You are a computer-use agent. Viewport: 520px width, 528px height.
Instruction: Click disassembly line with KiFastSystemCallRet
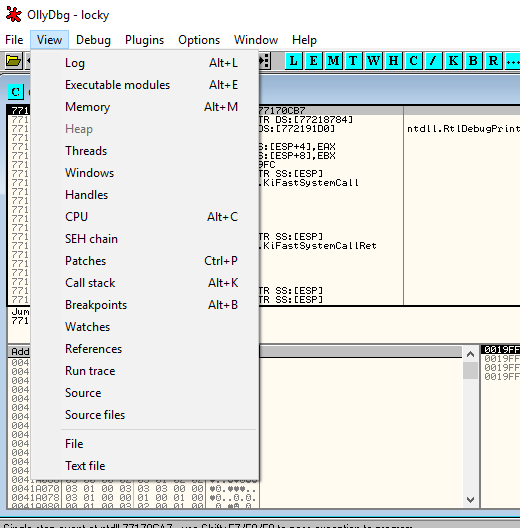(317, 246)
